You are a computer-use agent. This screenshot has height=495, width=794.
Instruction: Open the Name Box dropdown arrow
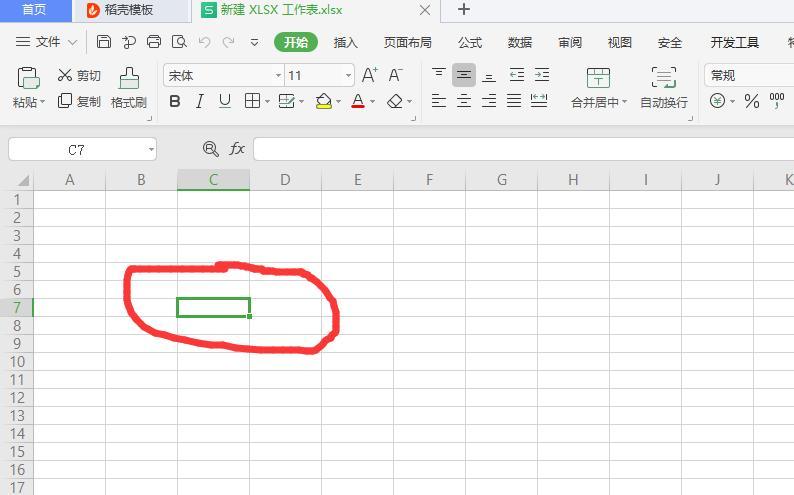151,149
